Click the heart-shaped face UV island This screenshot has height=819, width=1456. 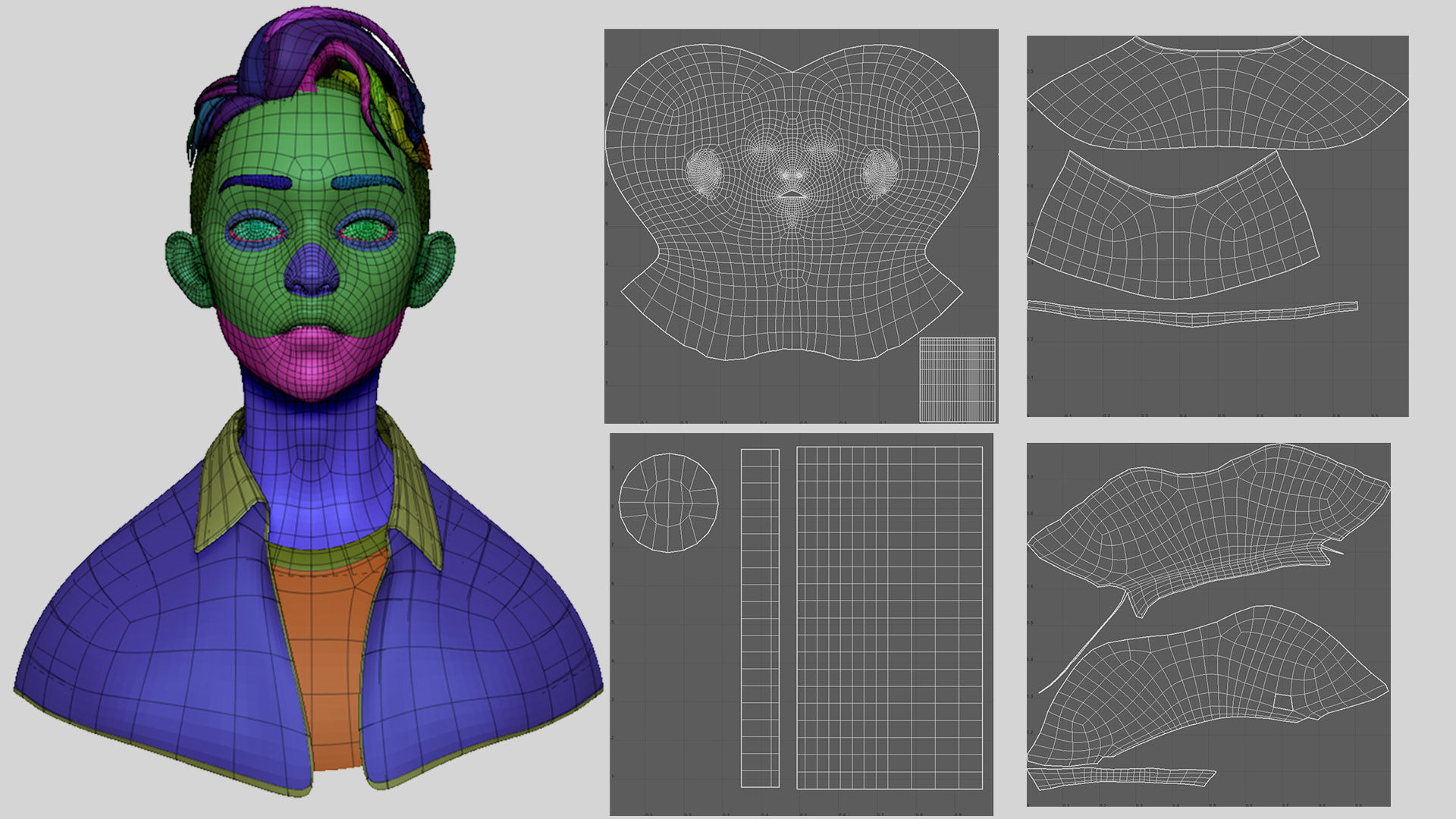[x=792, y=202]
